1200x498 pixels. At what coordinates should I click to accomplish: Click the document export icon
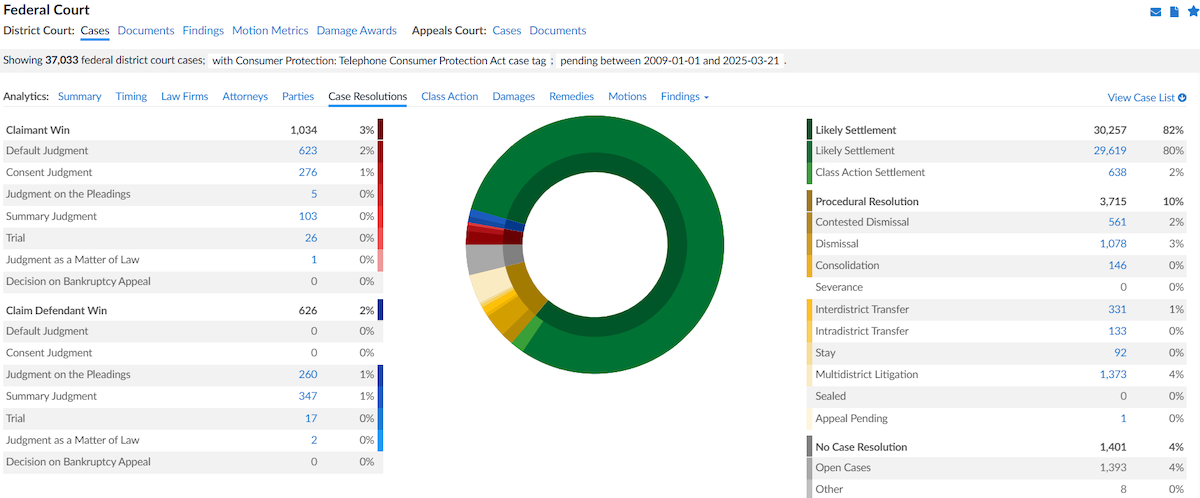1174,12
